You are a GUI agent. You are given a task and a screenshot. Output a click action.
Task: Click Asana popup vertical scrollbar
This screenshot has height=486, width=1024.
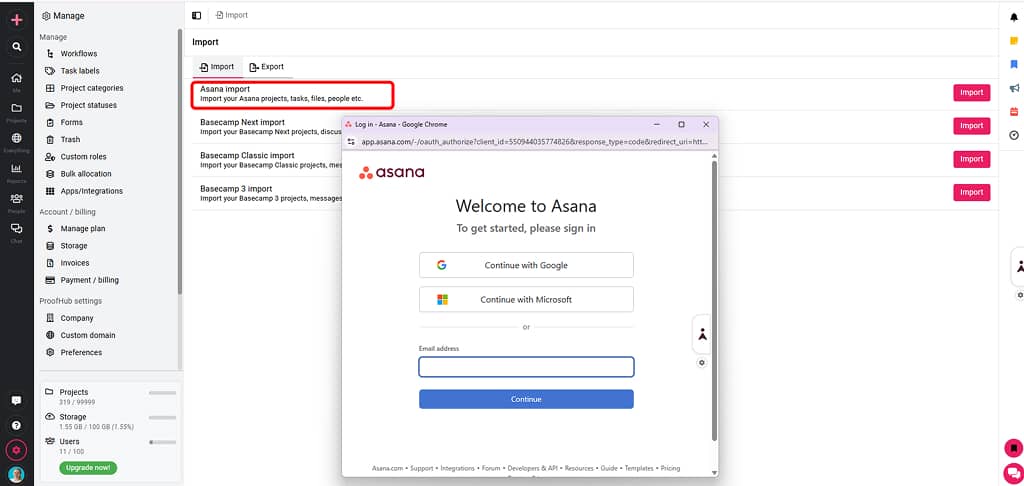[x=714, y=300]
